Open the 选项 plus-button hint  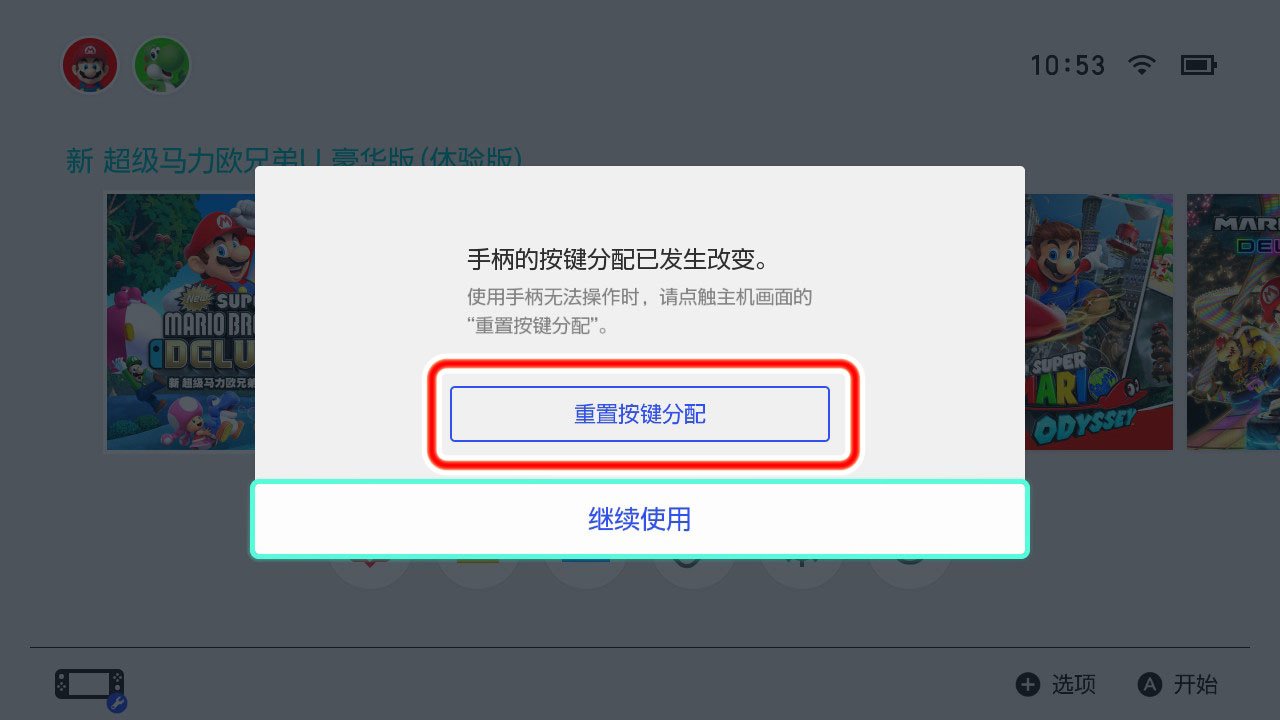pyautogui.click(x=1056, y=684)
